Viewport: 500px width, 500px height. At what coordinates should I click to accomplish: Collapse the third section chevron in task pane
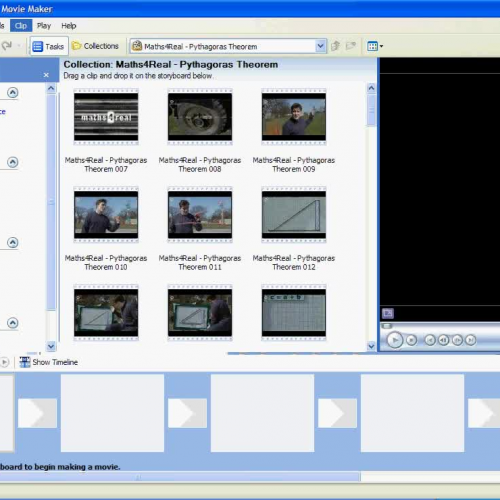pos(13,242)
